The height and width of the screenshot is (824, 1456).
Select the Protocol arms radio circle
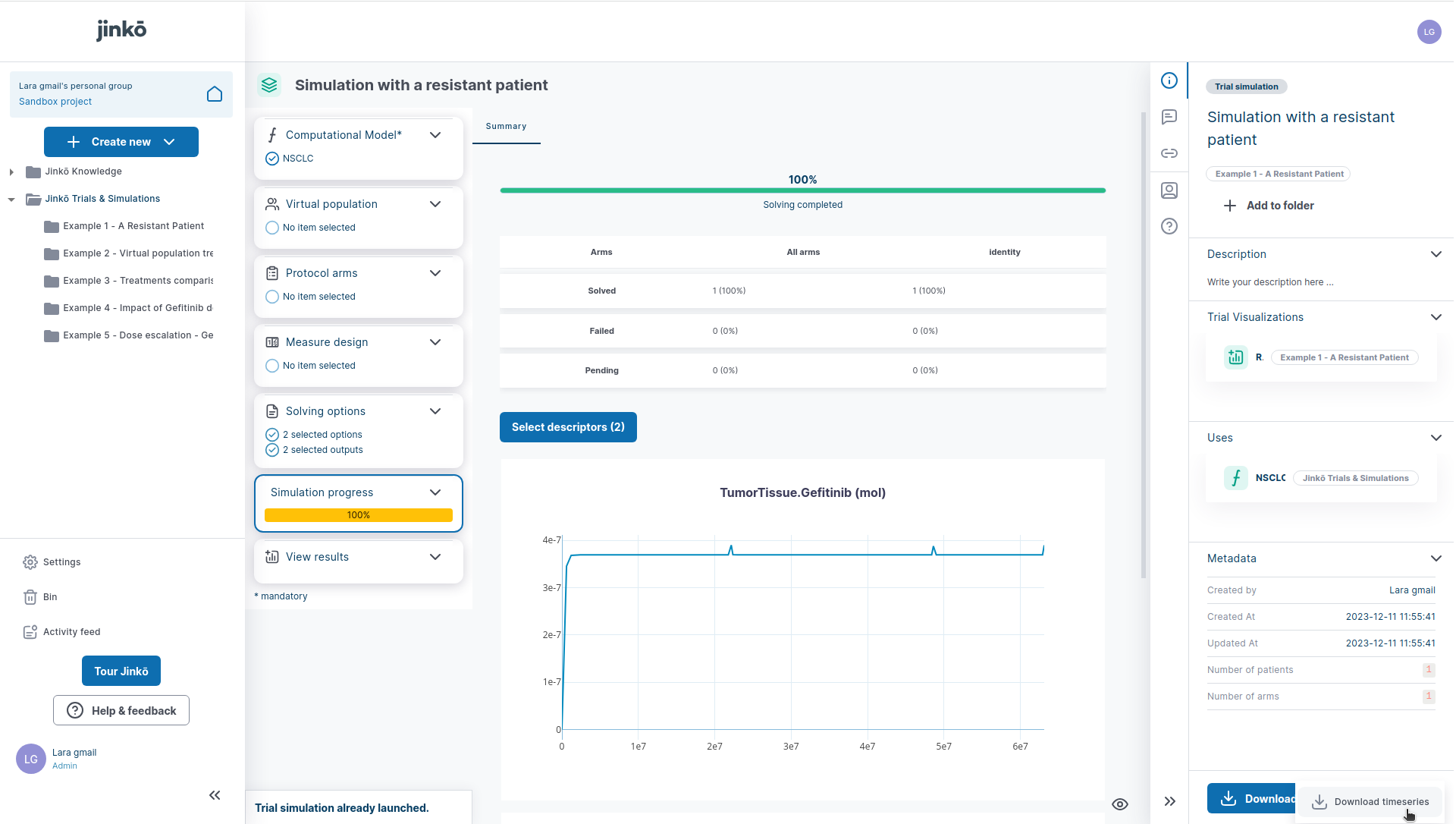coord(272,297)
